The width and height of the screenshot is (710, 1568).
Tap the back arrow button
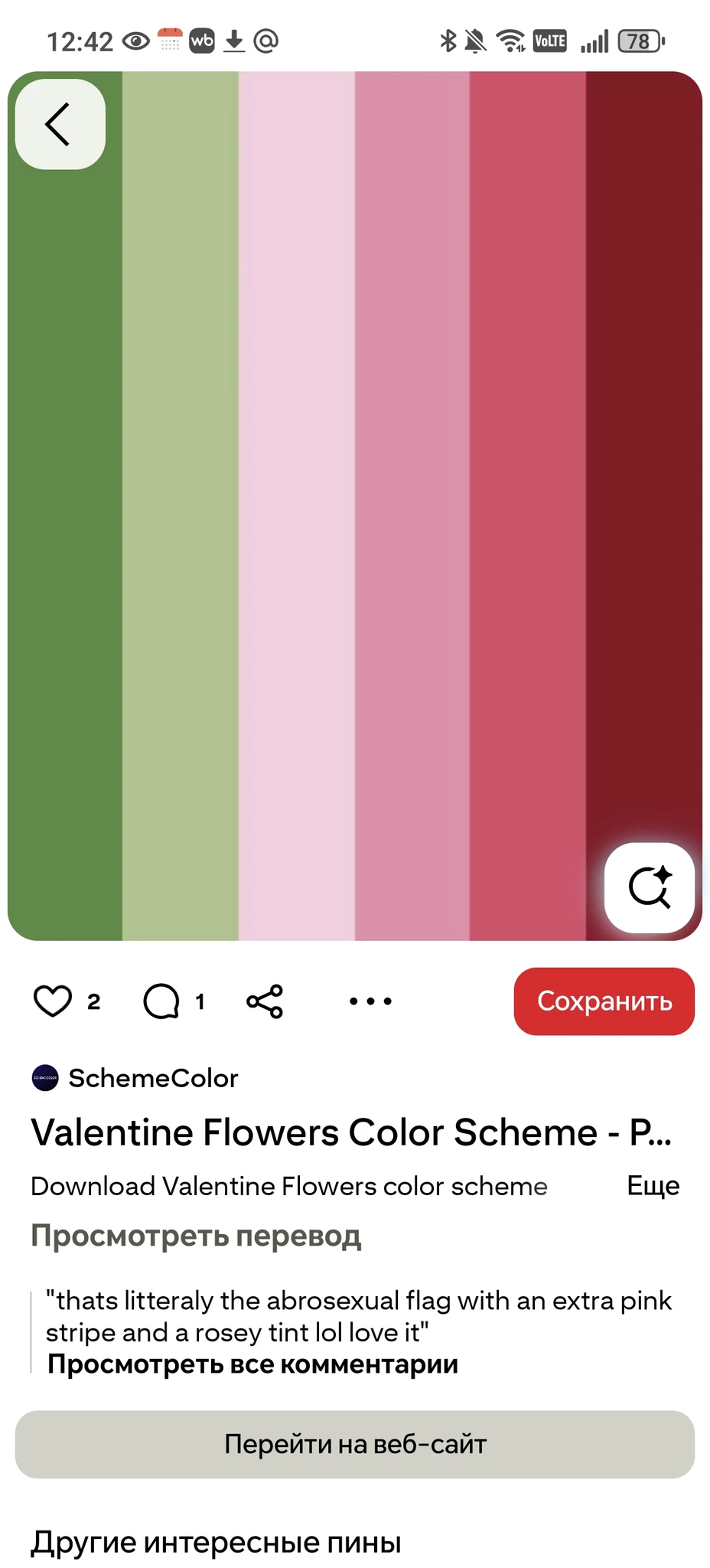pyautogui.click(x=60, y=124)
